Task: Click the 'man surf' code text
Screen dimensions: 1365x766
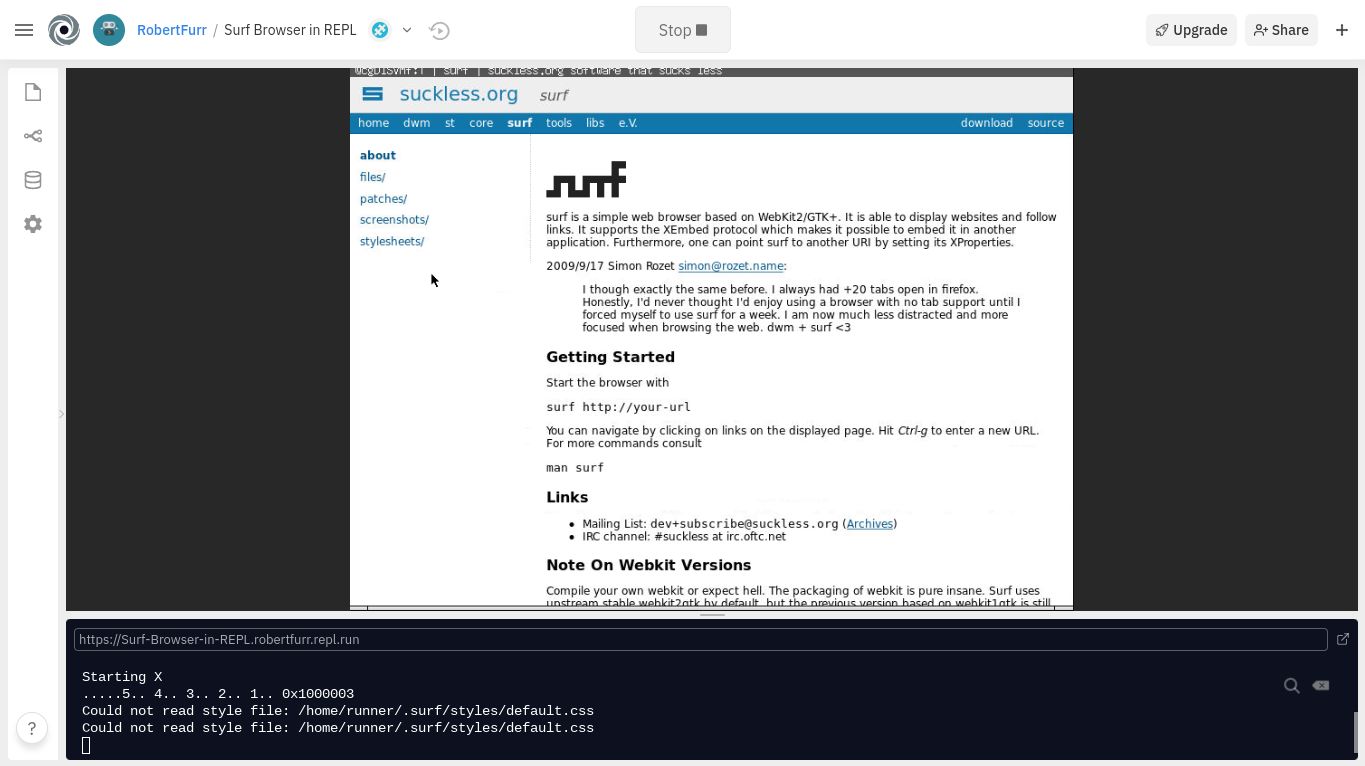Action: coord(575,468)
